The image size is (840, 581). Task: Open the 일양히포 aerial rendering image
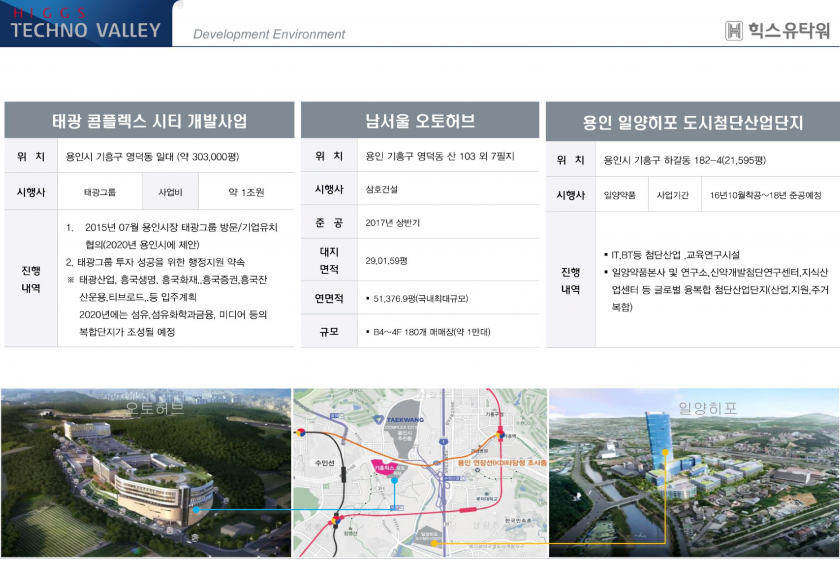click(693, 473)
